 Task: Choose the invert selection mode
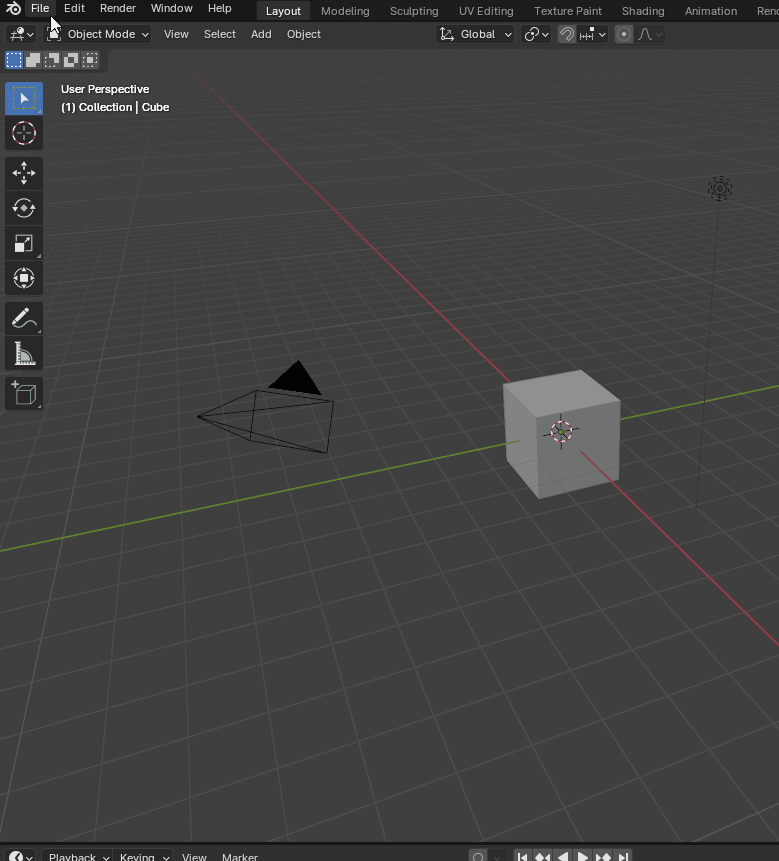point(71,60)
